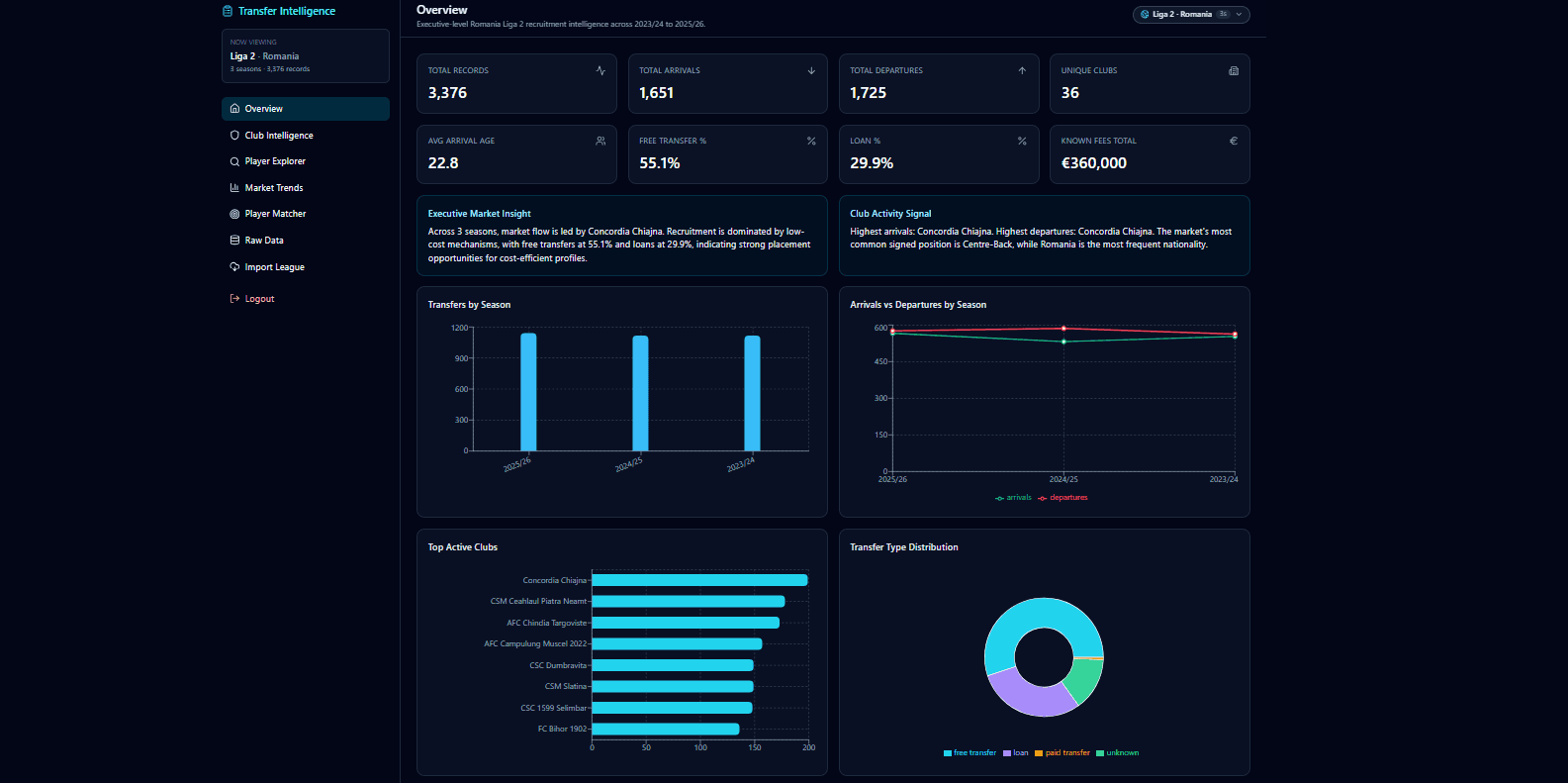Screen dimensions: 1568x783
Task: Click the FC Bihor 1902 bar
Action: pos(666,729)
